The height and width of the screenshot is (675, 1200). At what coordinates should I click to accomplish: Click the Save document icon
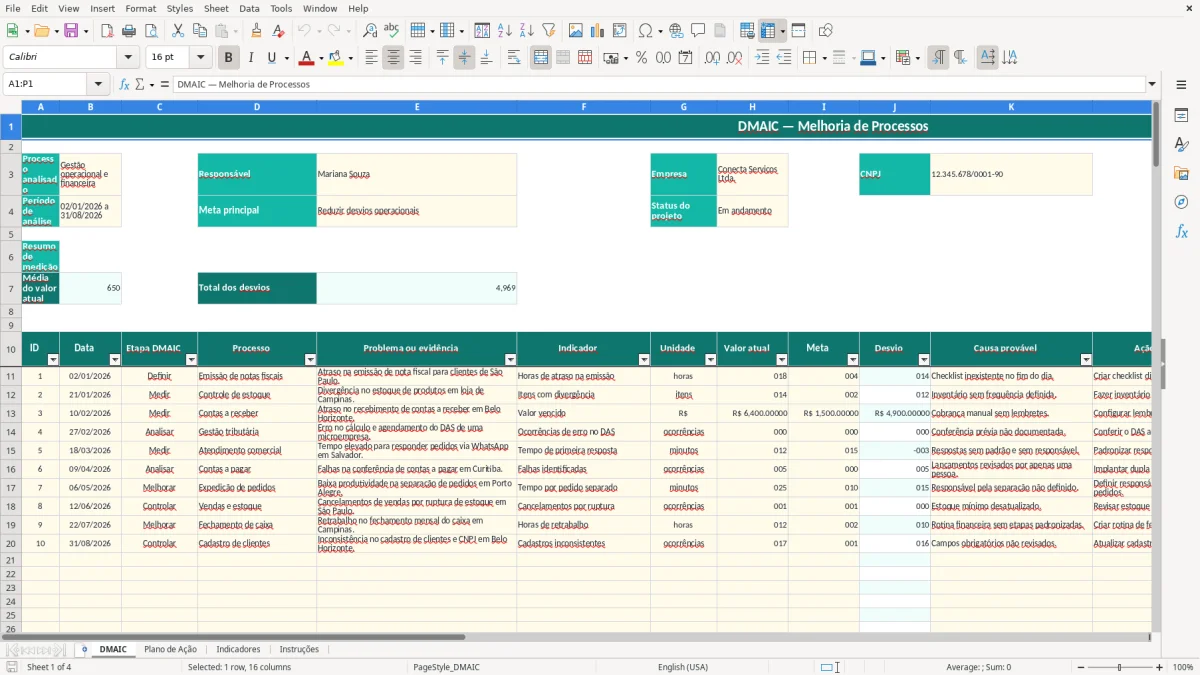[x=70, y=31]
